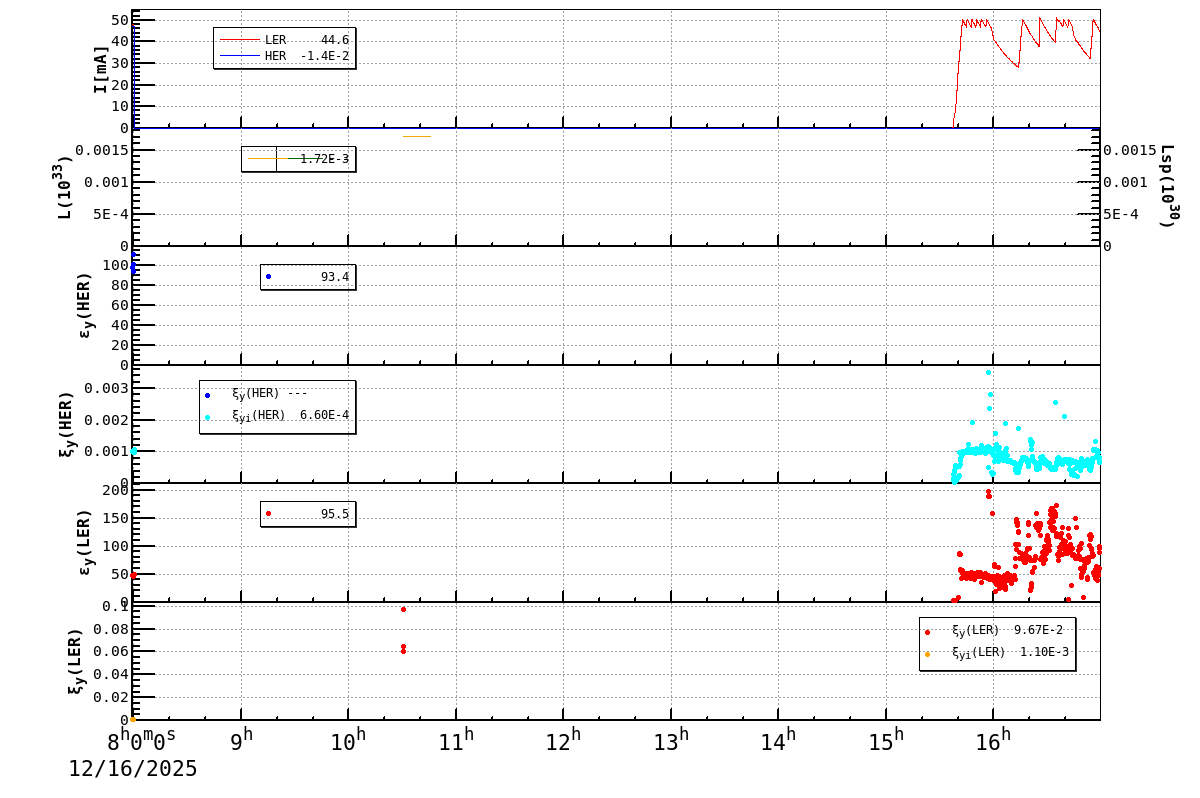This screenshot has width=1200, height=798.
Task: Click the Lsp(10^30) right axis title
Action: tap(1169, 187)
